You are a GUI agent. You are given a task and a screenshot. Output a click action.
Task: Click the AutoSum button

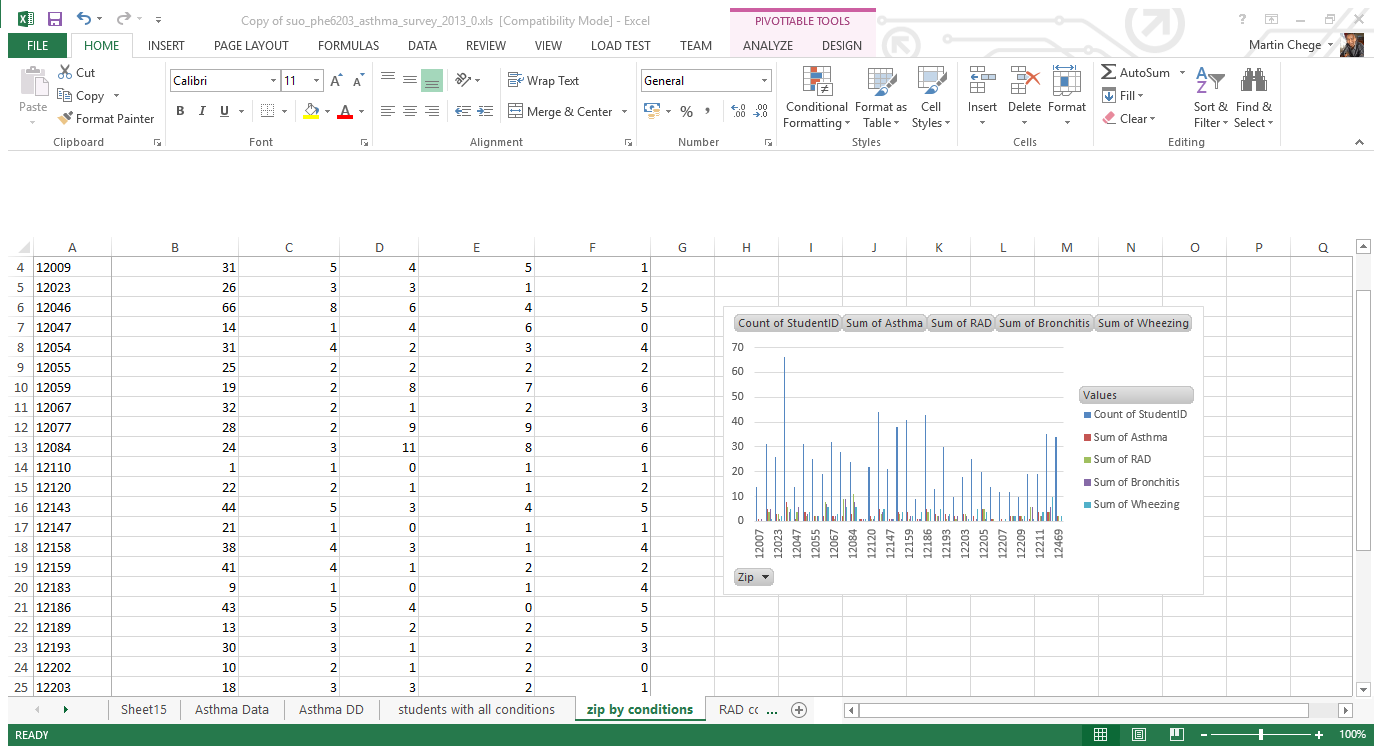pos(1134,73)
